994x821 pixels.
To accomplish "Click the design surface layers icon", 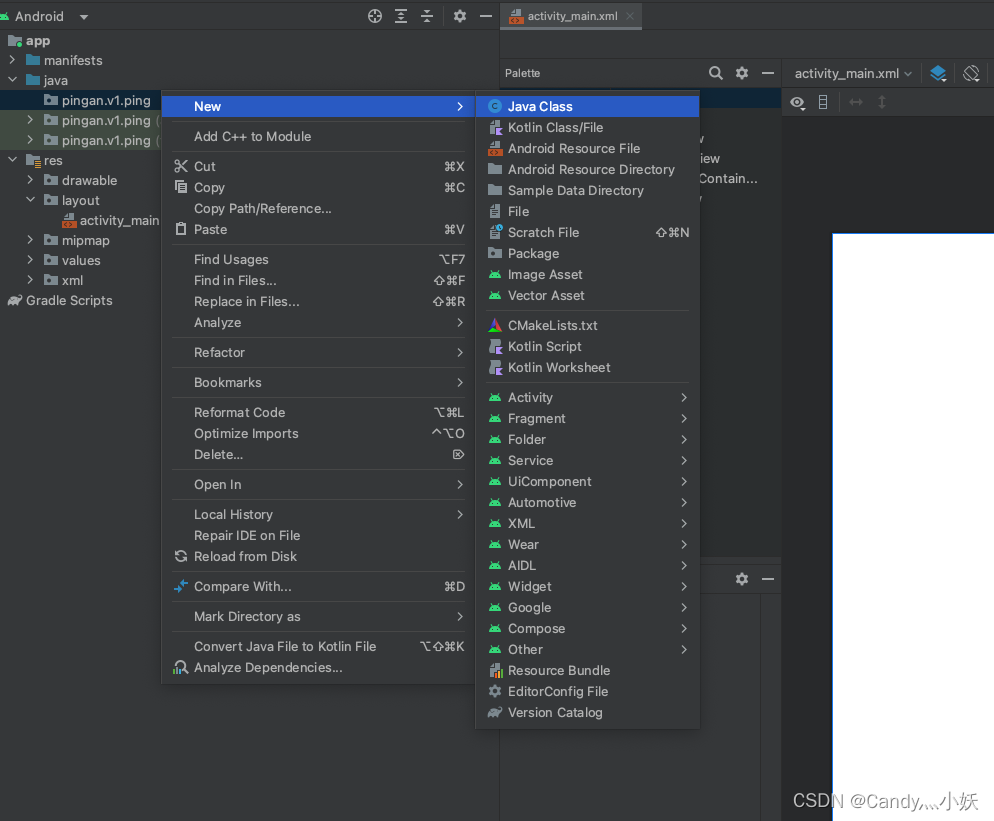I will [938, 74].
